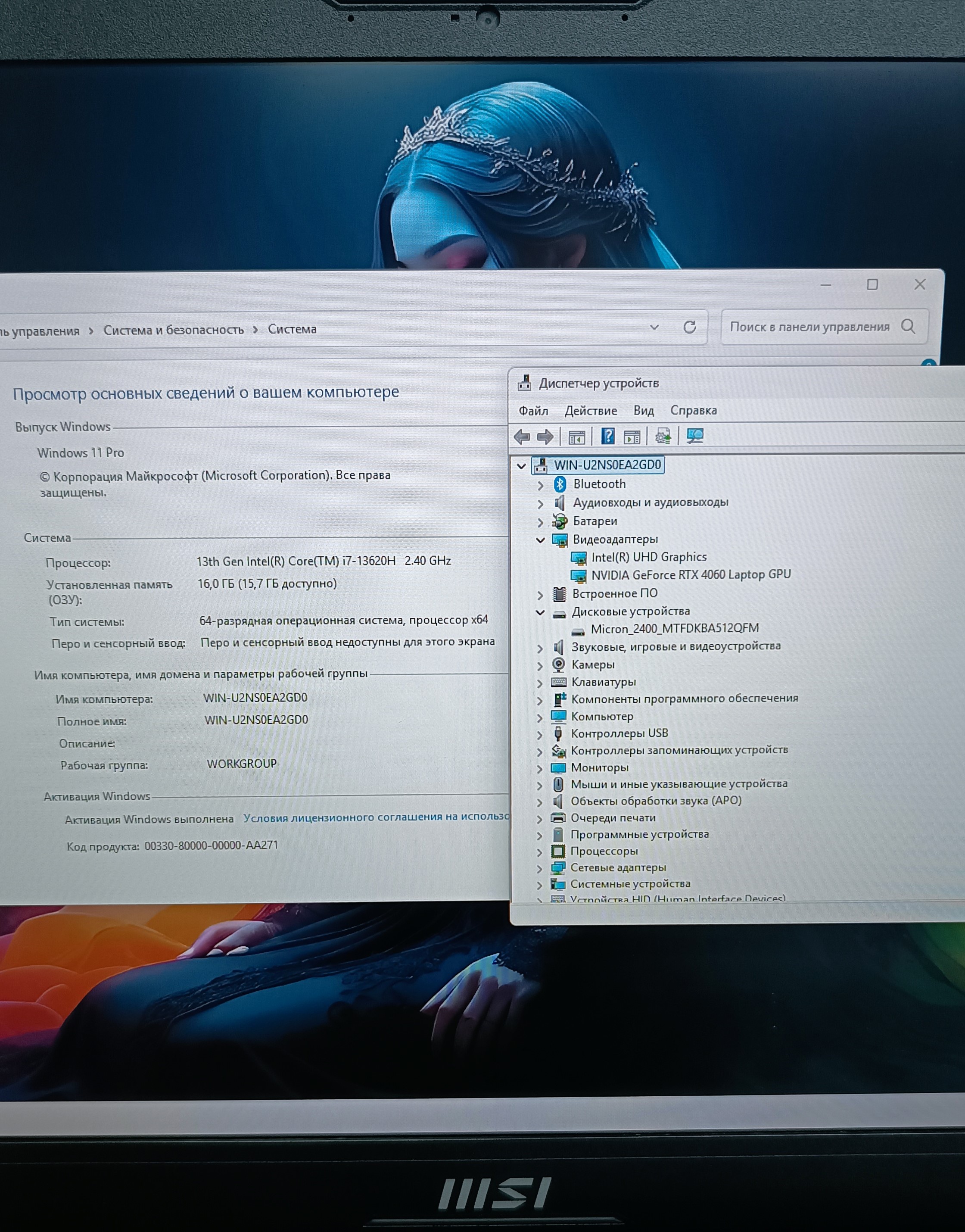Collapse the WIN-U2NS0EA2GD0 root node in the device tree
Screen dimensions: 965x1232
tap(521, 466)
